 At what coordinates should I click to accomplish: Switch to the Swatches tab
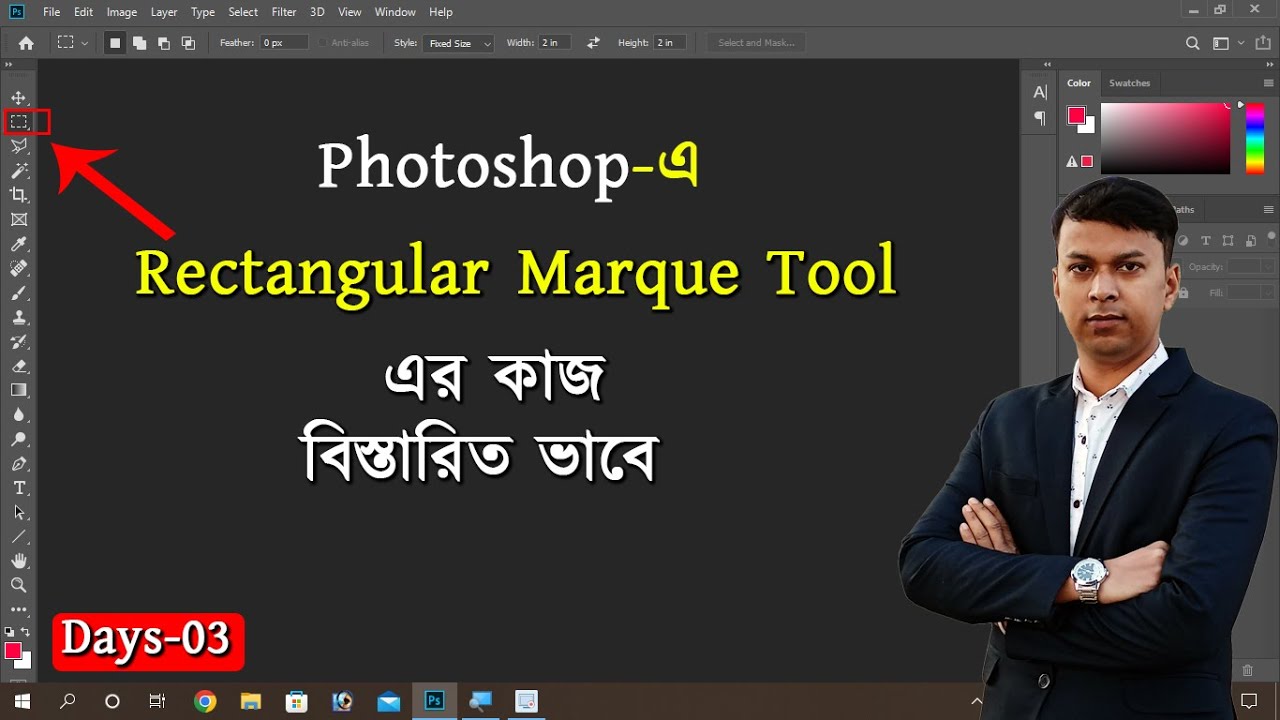click(x=1130, y=83)
